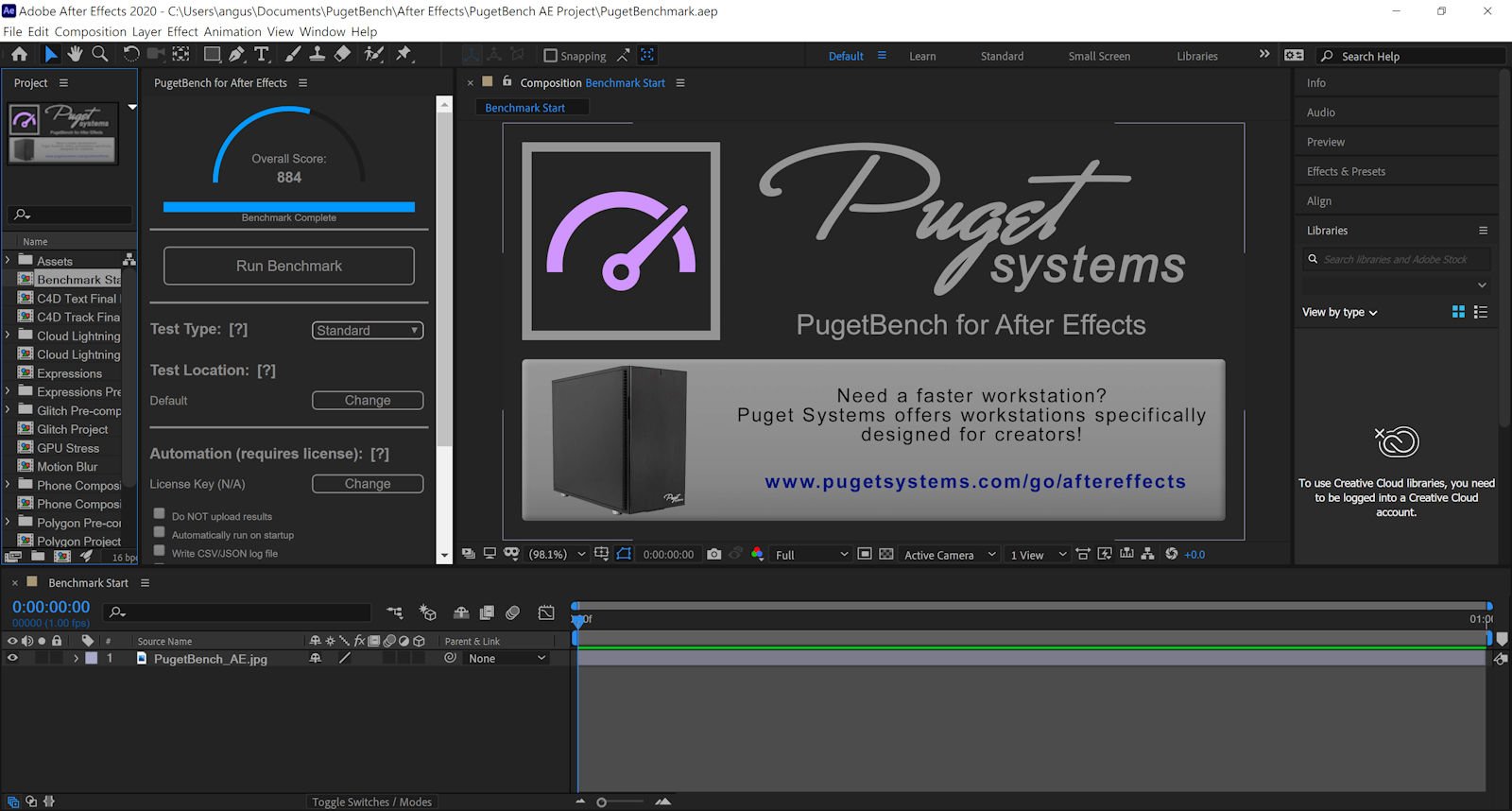The height and width of the screenshot is (811, 1512).
Task: Select the Puppet Pin tool
Action: (x=404, y=55)
